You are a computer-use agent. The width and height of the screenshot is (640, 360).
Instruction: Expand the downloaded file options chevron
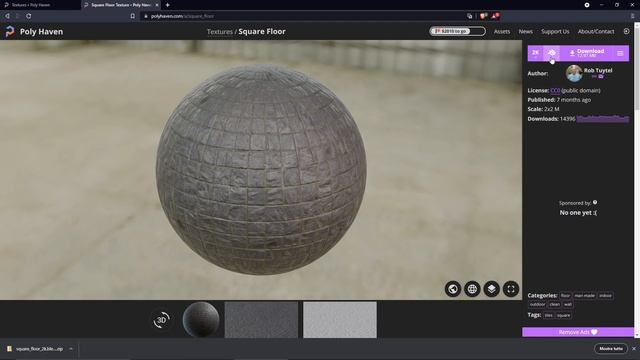[x=71, y=349]
